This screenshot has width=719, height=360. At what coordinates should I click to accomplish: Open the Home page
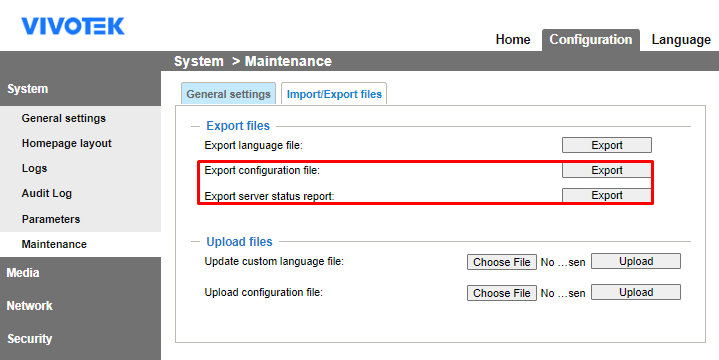[x=513, y=40]
